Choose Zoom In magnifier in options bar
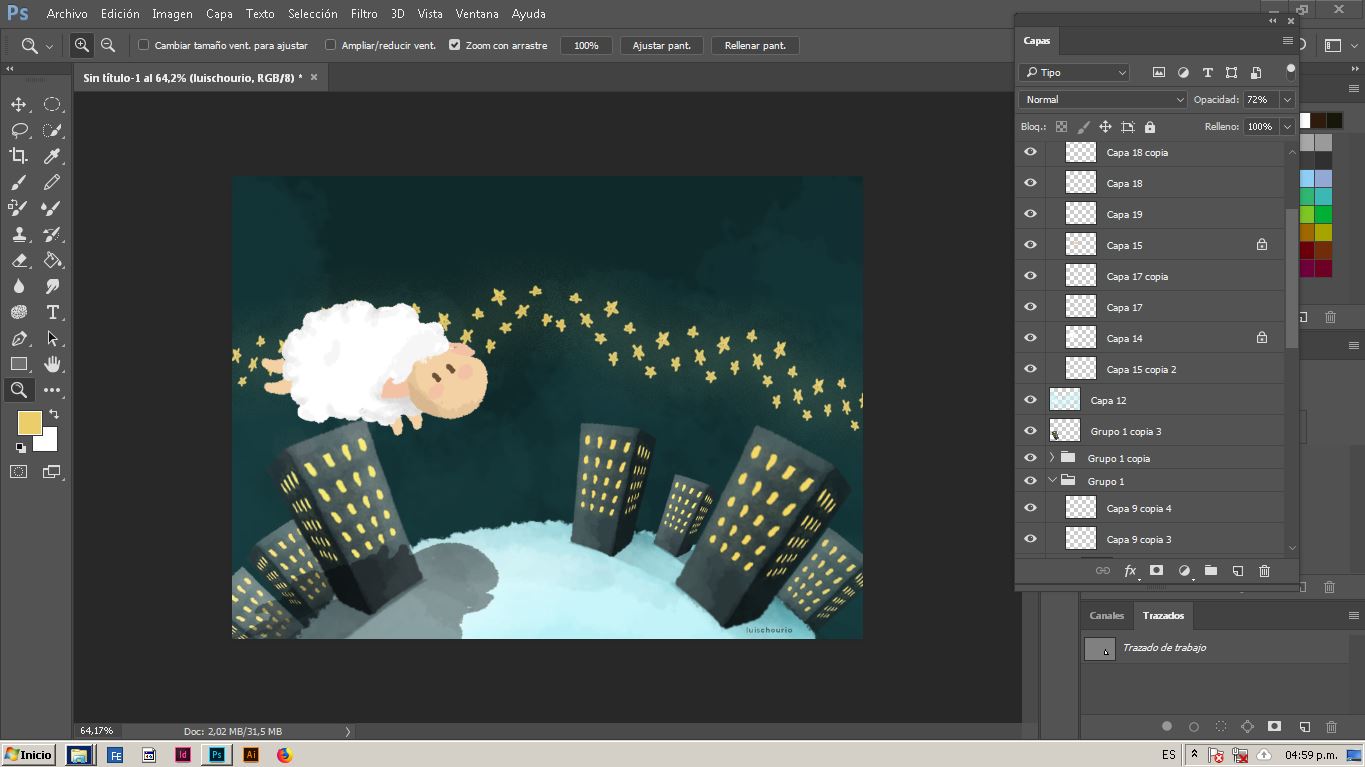 point(81,45)
